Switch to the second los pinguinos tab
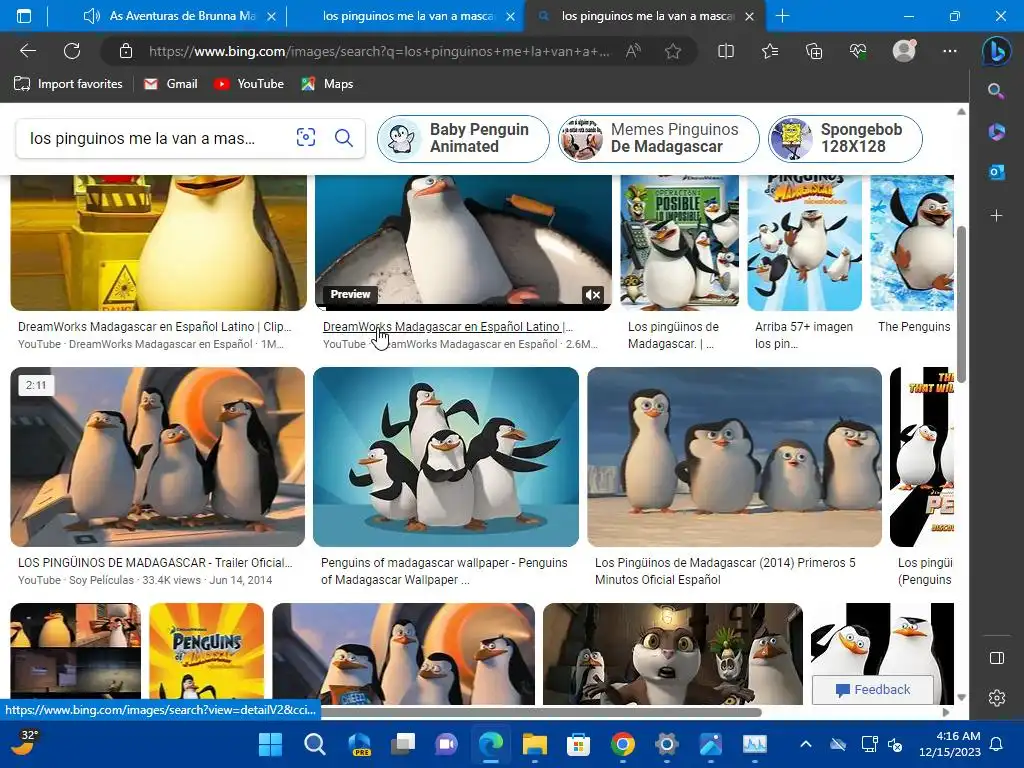 coord(408,16)
